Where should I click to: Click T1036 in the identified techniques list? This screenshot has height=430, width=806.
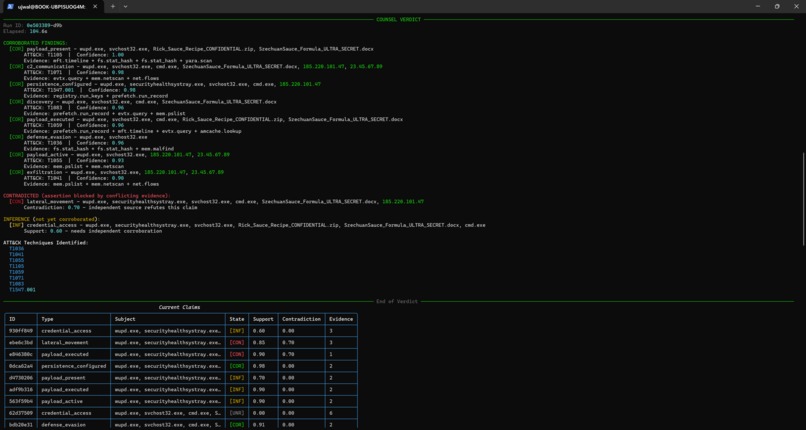[x=16, y=249]
